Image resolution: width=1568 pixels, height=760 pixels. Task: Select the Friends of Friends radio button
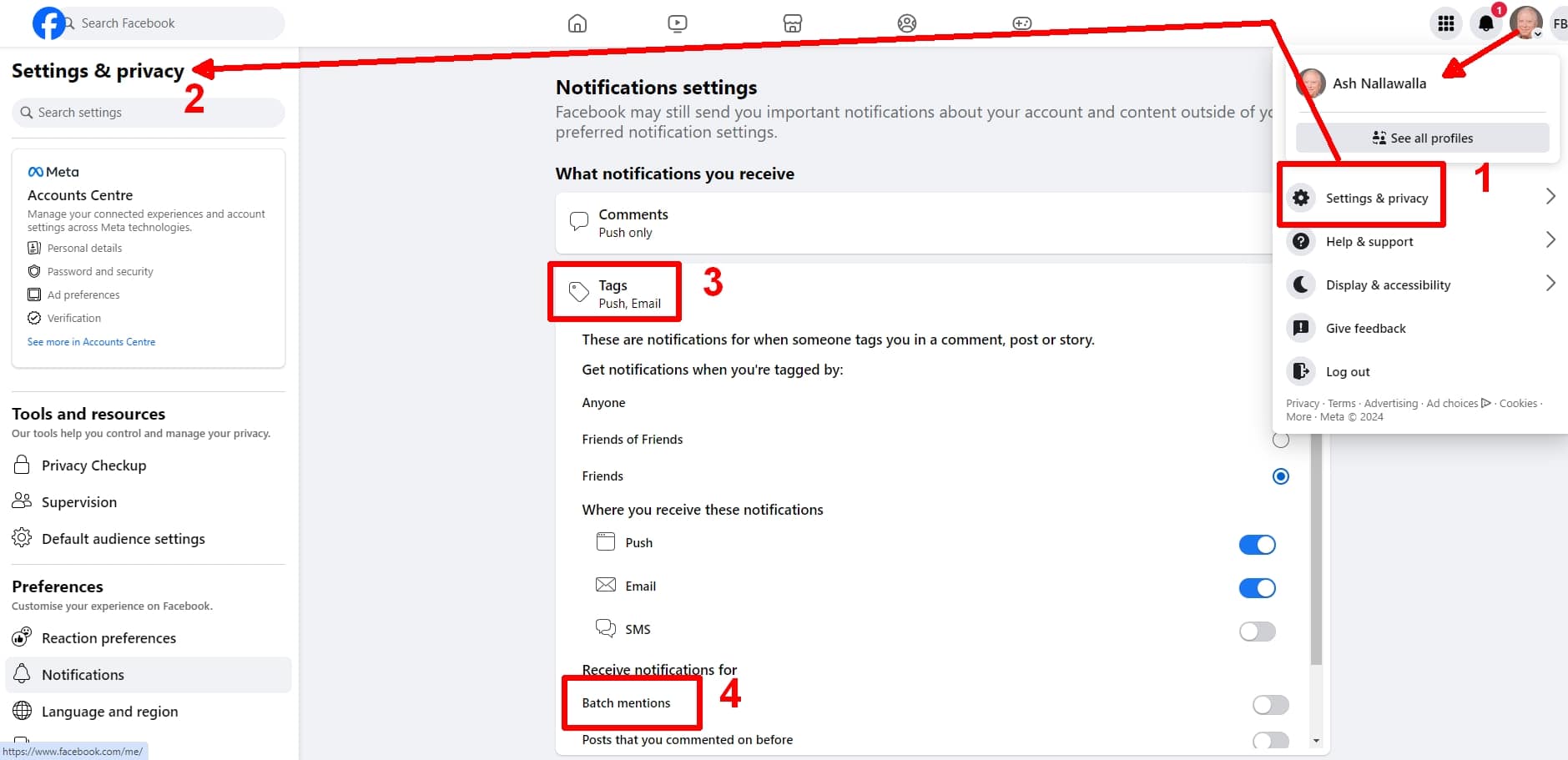pos(1281,440)
